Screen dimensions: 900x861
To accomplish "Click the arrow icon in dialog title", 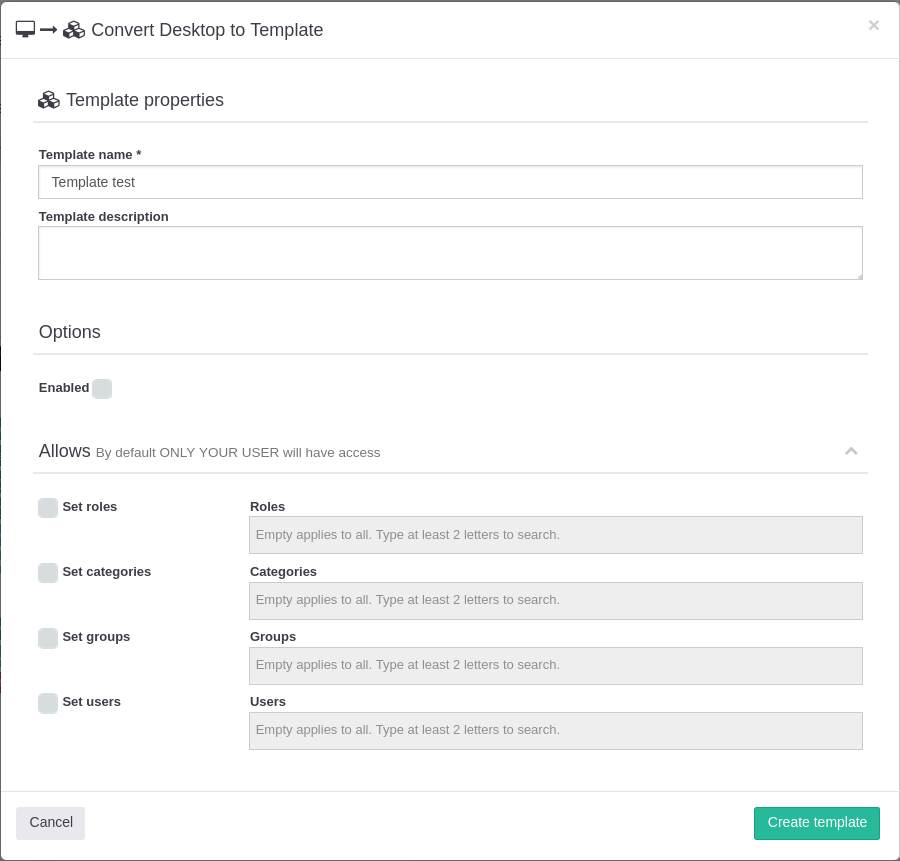I will point(49,30).
